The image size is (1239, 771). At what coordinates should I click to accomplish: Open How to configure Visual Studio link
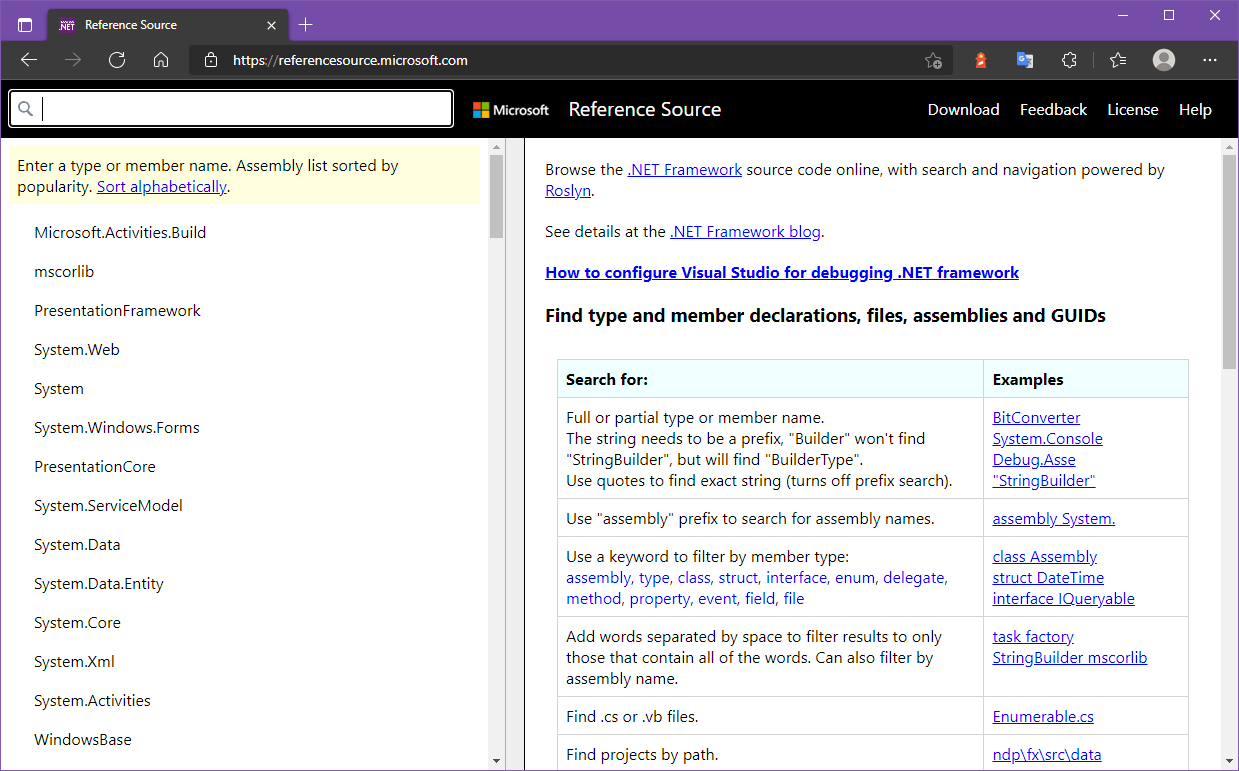point(782,273)
